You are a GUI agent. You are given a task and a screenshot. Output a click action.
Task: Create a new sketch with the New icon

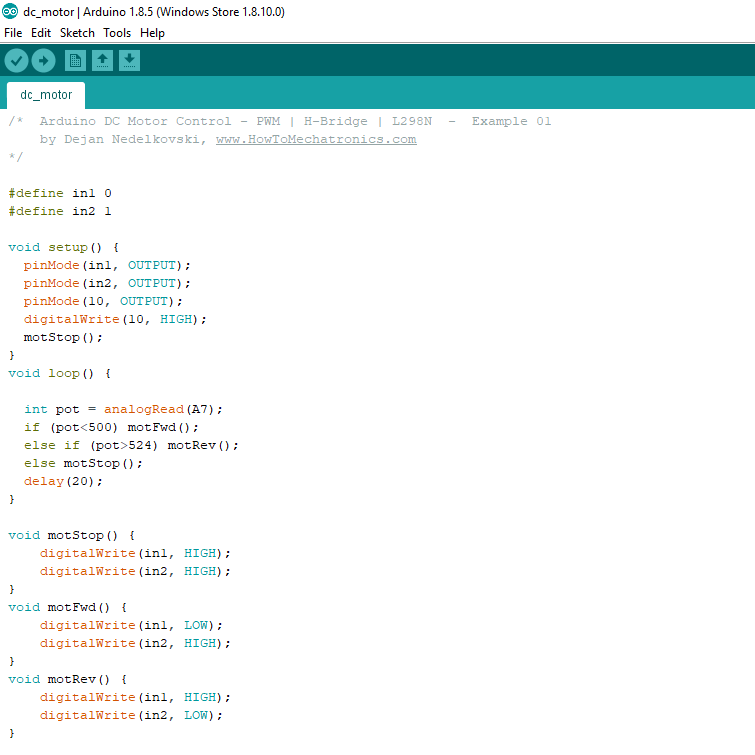(x=75, y=61)
